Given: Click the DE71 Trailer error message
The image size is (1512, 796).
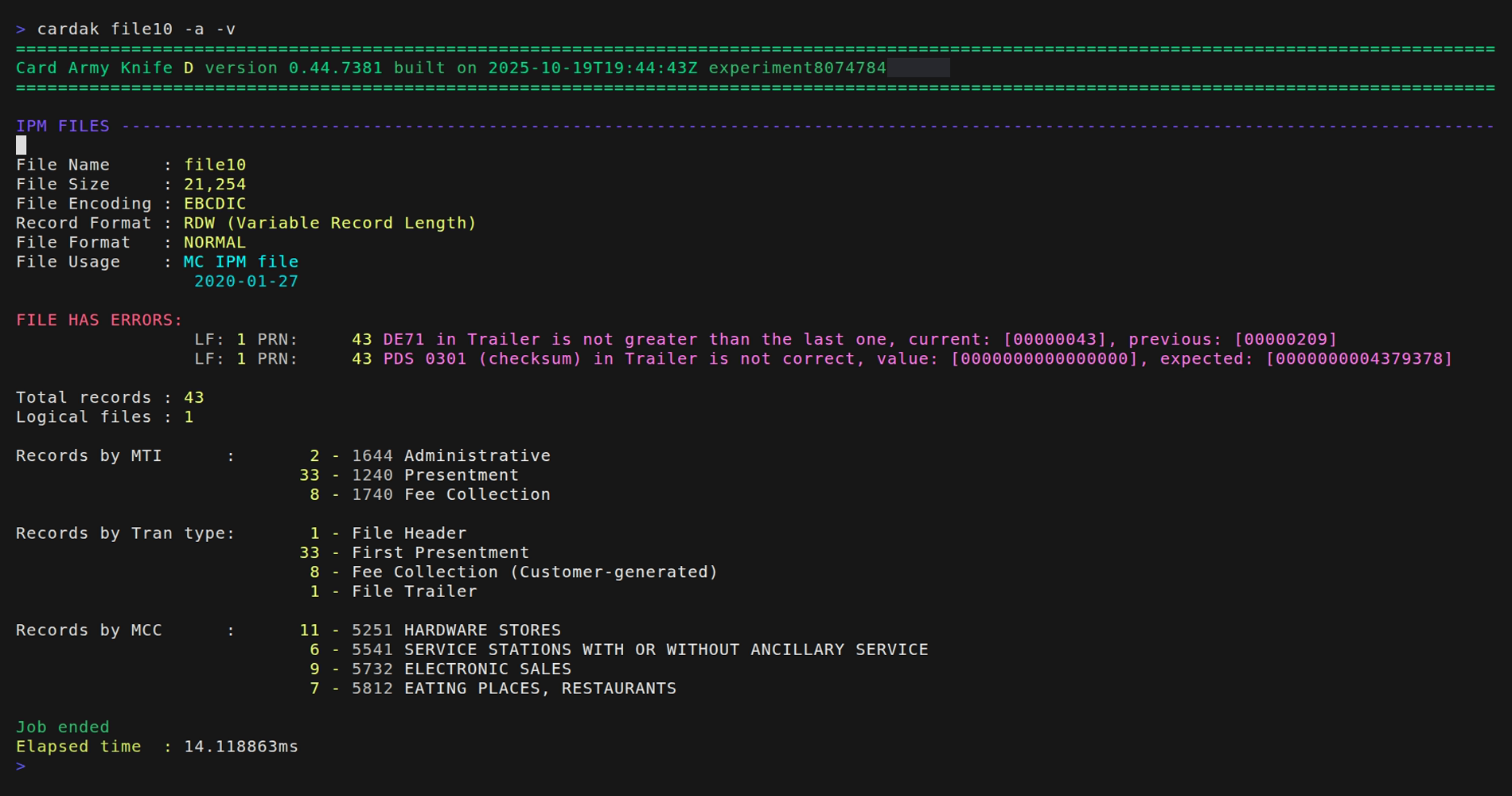Looking at the screenshot, I should coord(859,339).
